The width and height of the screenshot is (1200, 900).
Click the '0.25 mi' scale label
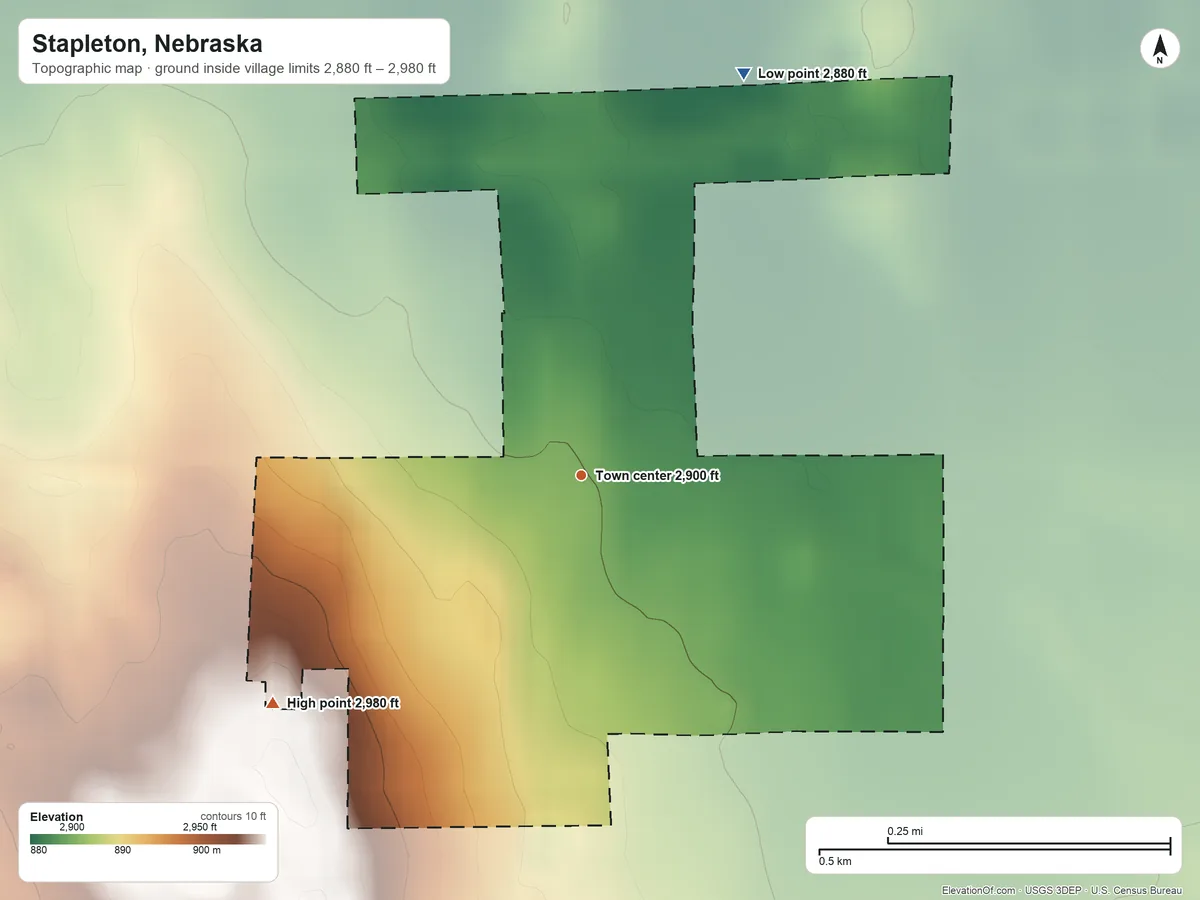click(x=905, y=831)
